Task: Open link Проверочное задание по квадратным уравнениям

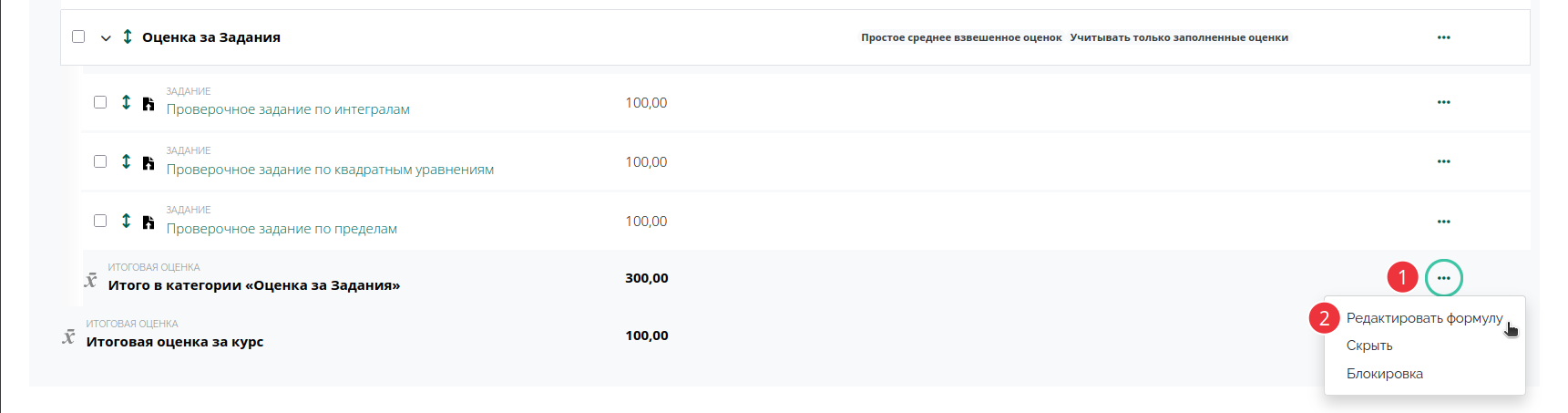Action: 330,170
